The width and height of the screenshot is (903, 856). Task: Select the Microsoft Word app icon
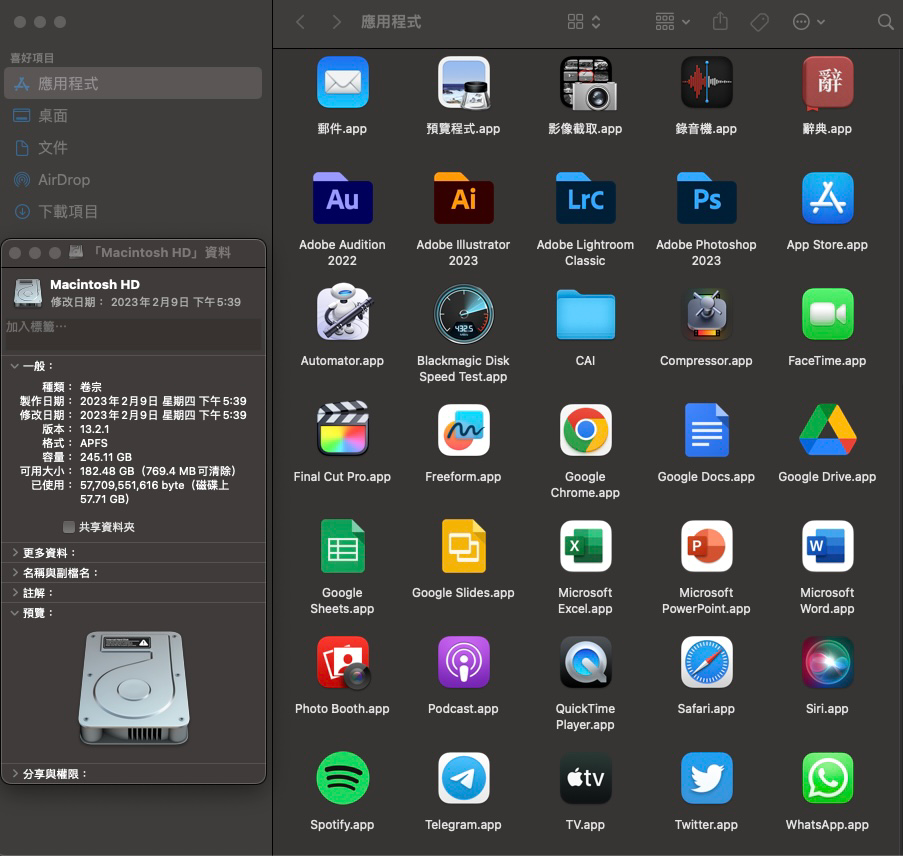pos(828,546)
